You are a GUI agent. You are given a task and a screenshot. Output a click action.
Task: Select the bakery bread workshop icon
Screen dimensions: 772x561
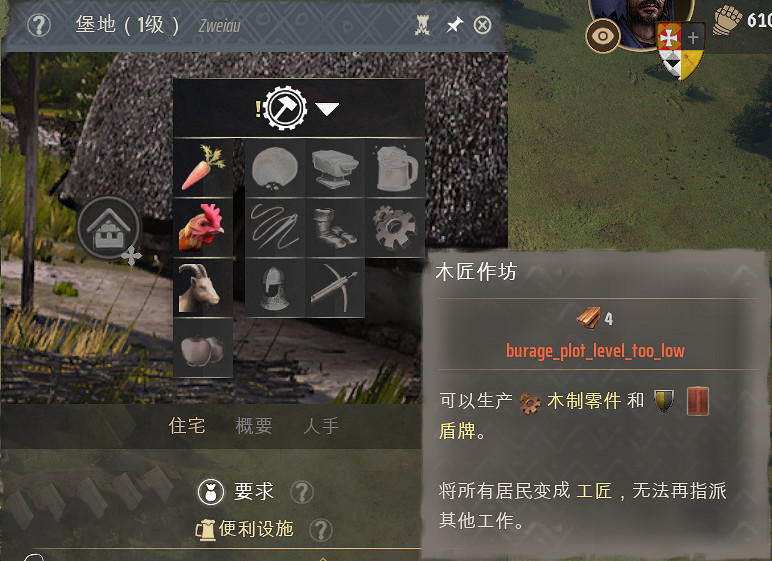coord(275,168)
